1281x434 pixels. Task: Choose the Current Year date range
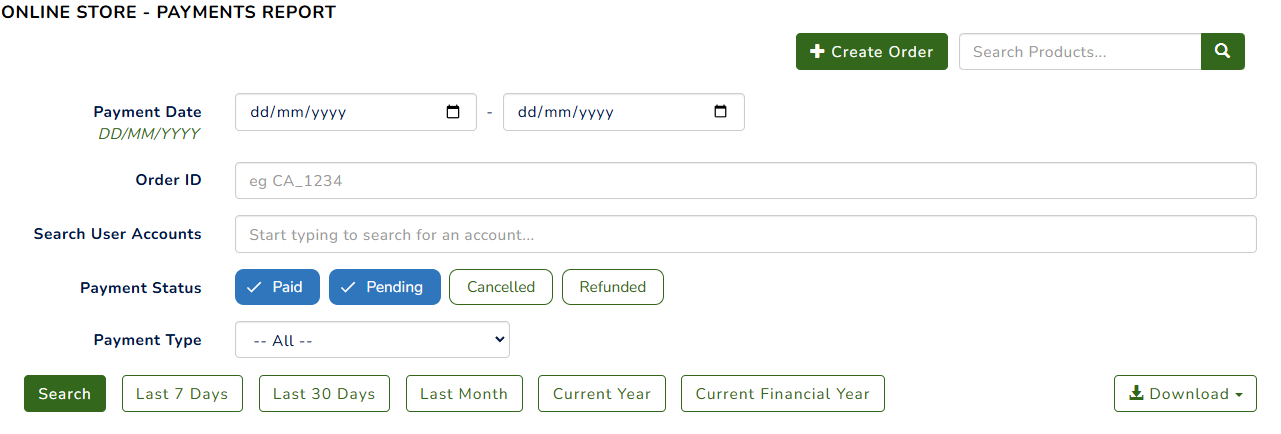tap(602, 394)
